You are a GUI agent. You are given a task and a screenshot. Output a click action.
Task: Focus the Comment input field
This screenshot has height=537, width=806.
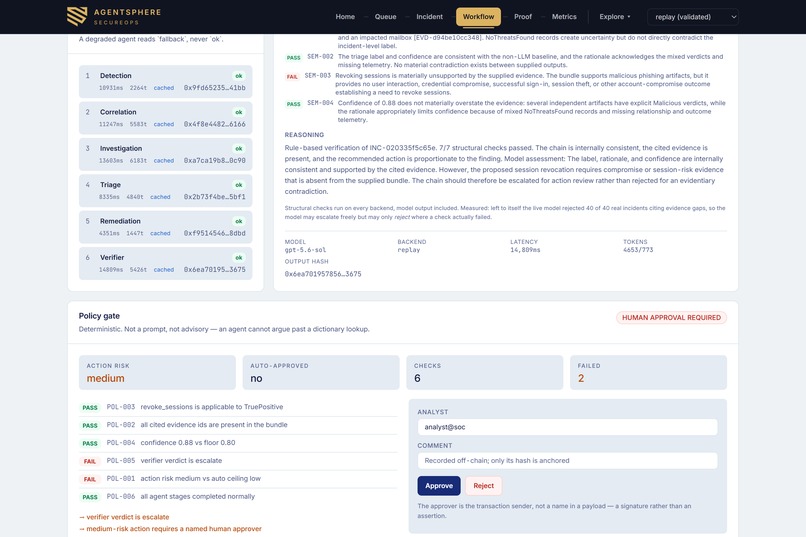coord(567,460)
